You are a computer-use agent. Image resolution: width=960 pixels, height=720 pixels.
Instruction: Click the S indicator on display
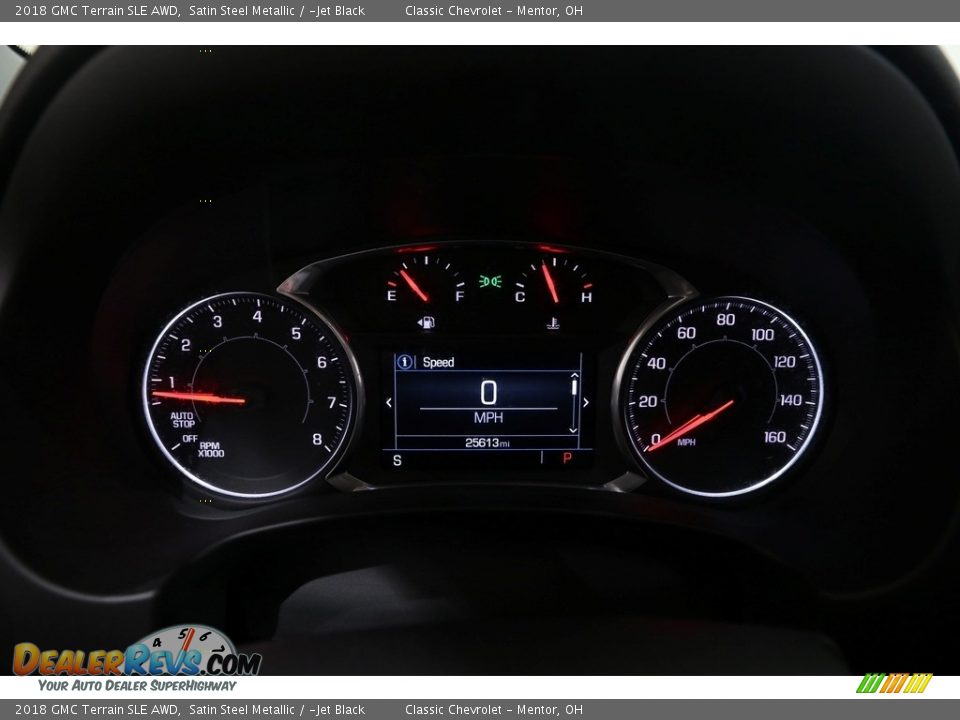[x=397, y=460]
